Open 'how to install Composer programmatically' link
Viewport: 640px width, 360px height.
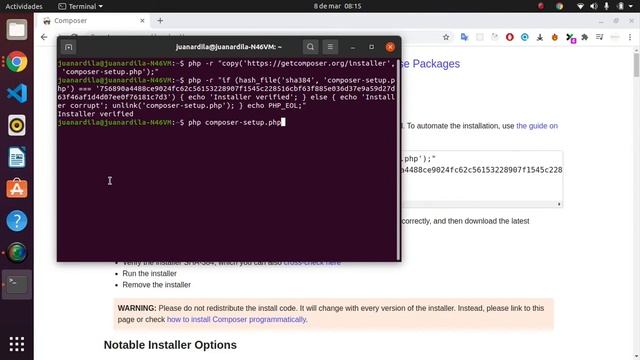236,319
